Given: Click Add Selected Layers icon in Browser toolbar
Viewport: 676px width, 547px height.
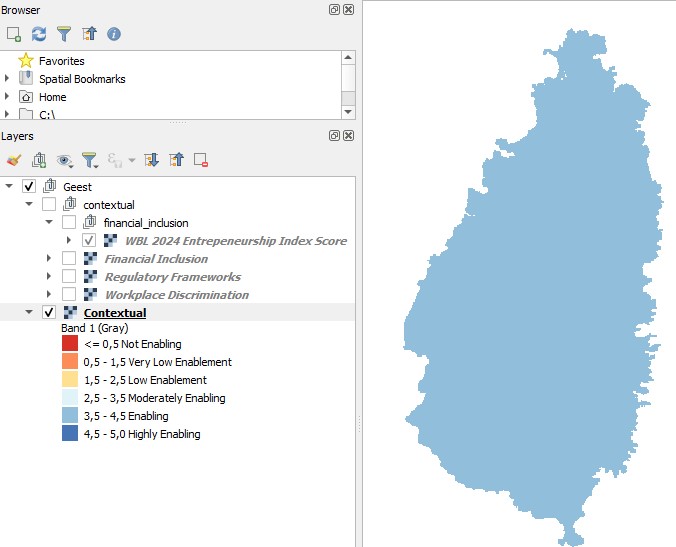Looking at the screenshot, I should 14,34.
